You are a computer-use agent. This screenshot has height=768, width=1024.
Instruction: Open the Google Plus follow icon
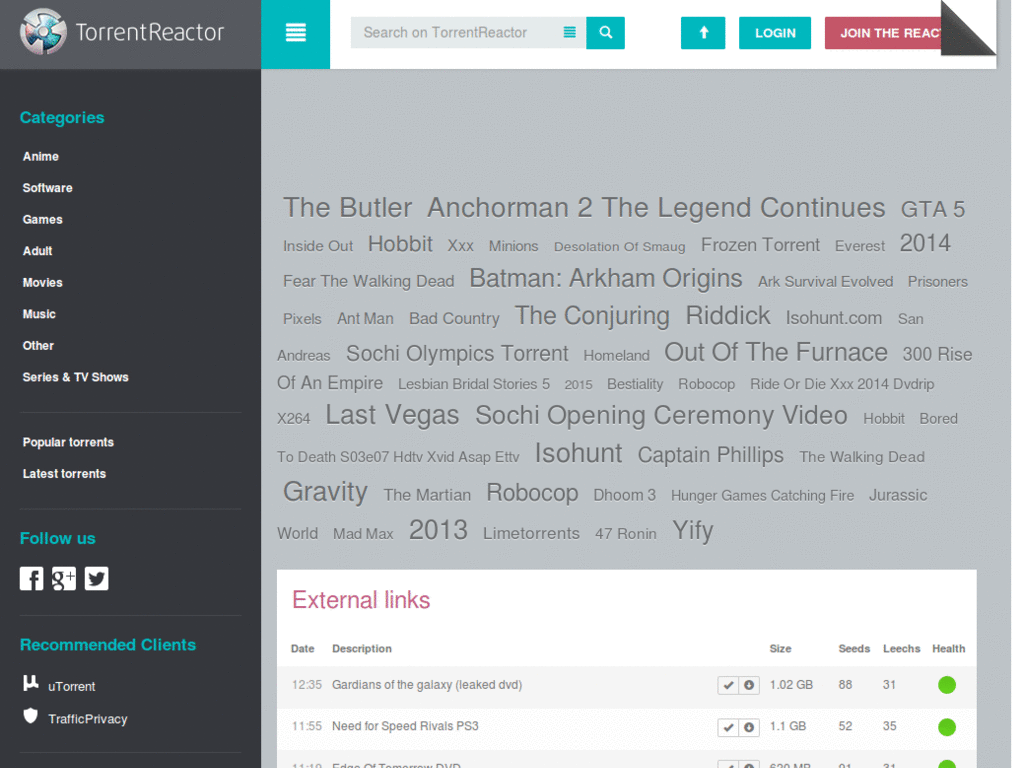[x=64, y=579]
